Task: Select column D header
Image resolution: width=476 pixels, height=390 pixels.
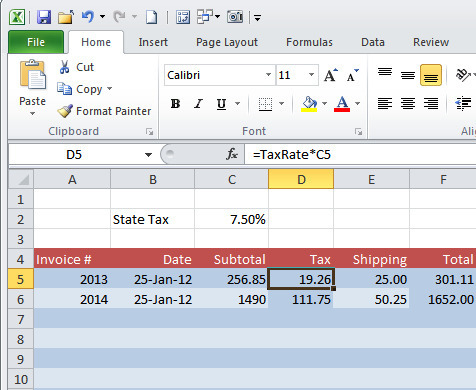Action: 301,179
